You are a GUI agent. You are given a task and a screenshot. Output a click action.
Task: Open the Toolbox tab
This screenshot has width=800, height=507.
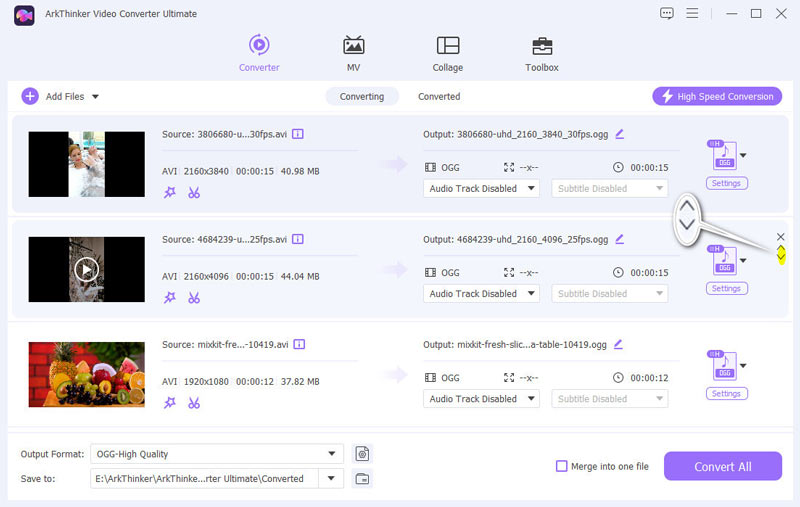coord(542,53)
